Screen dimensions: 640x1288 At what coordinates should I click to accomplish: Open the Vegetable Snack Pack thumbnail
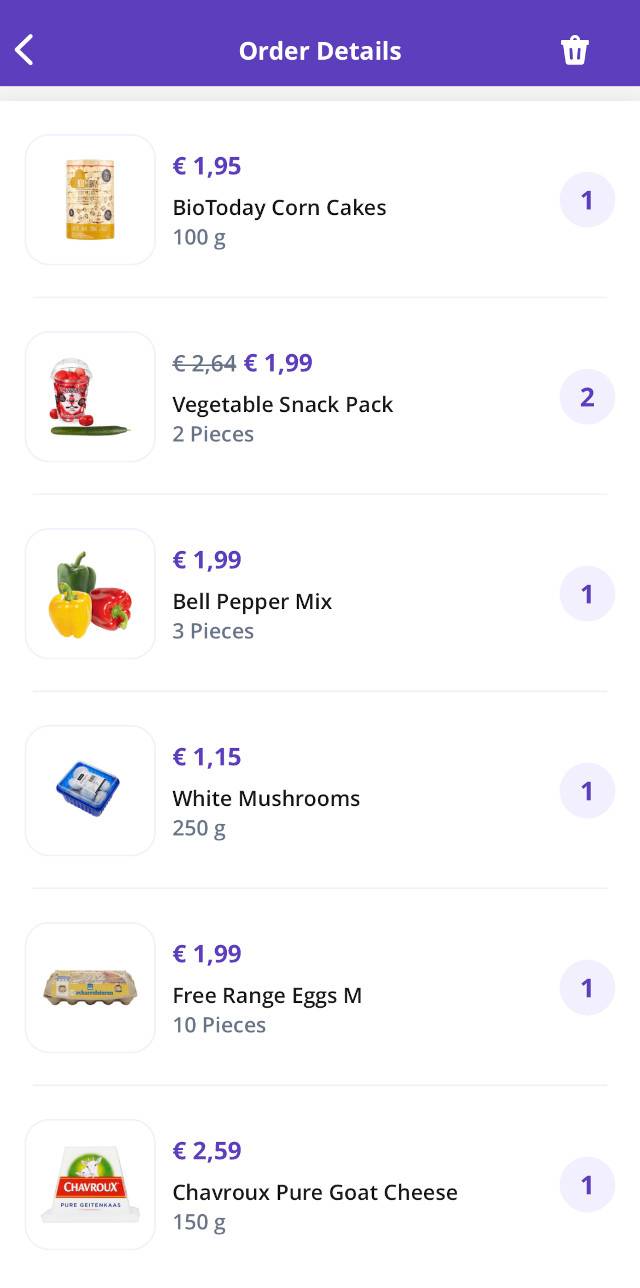tap(90, 397)
